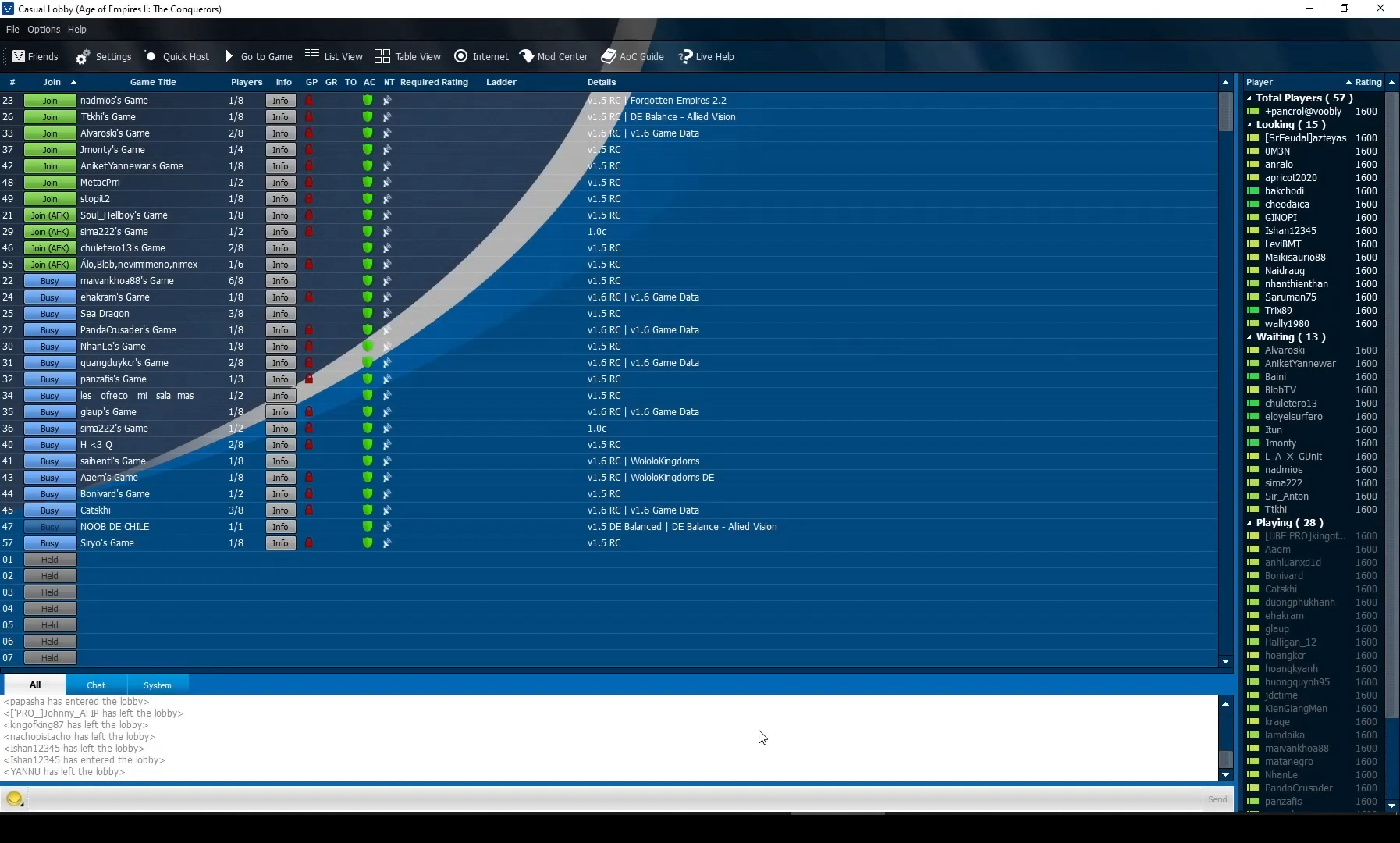The width and height of the screenshot is (1400, 843).
Task: Click the green shield icon for Ttkhi's Game
Action: click(368, 116)
